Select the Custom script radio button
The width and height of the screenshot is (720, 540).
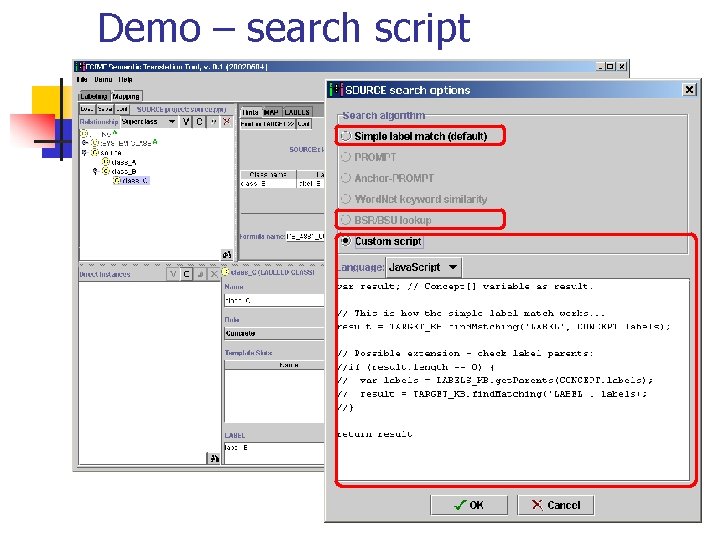(346, 241)
